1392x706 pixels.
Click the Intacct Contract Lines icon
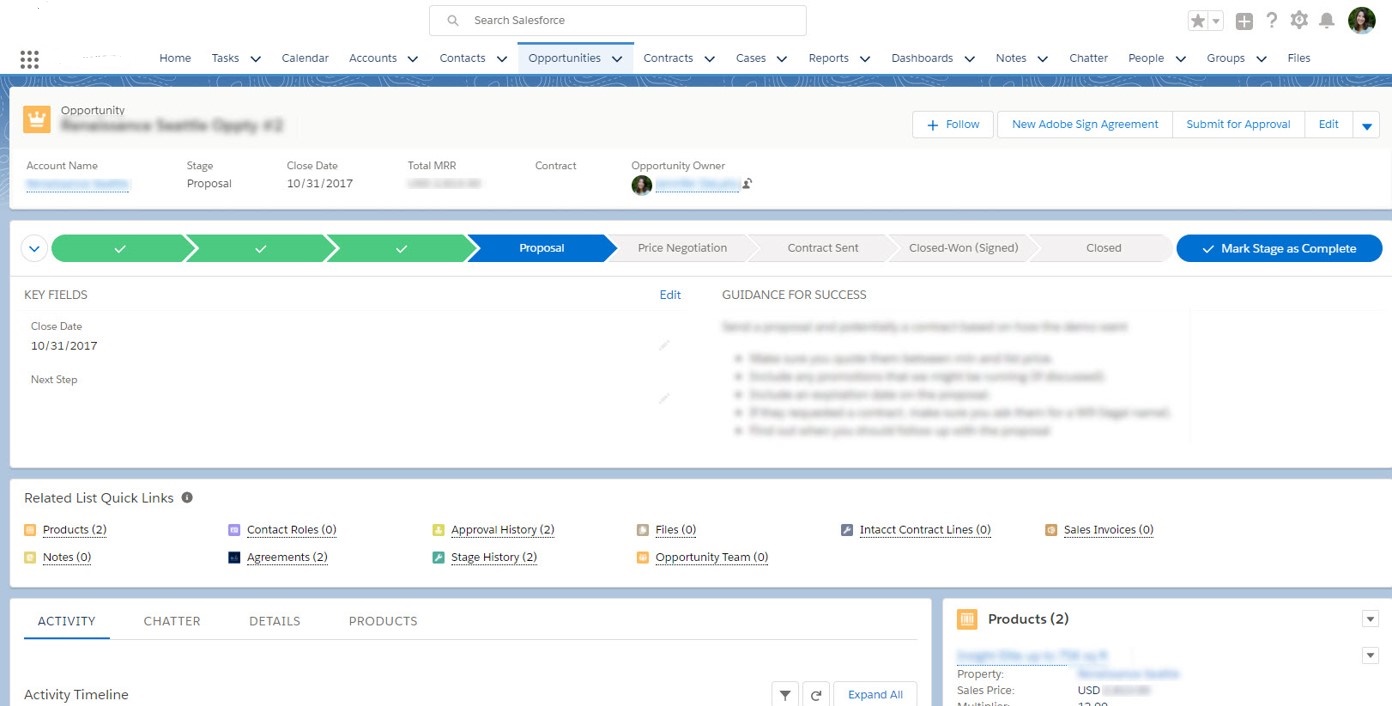(847, 530)
